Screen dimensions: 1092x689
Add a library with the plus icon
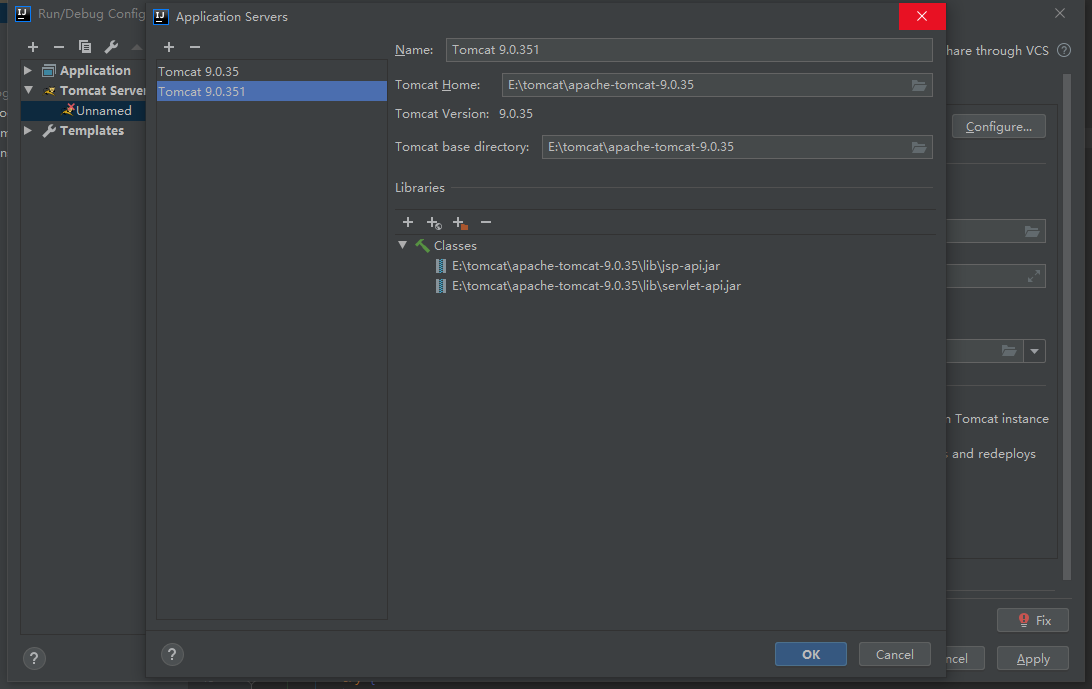[408, 222]
